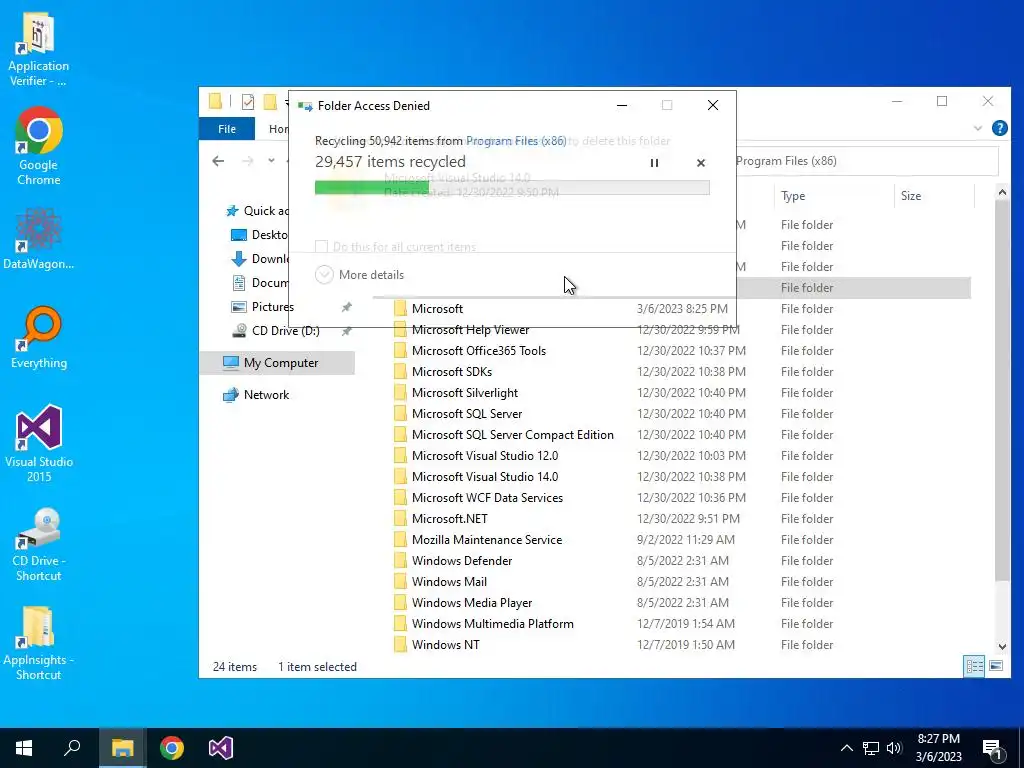This screenshot has height=768, width=1024.
Task: Click the Explorer back arrow
Action: point(218,161)
